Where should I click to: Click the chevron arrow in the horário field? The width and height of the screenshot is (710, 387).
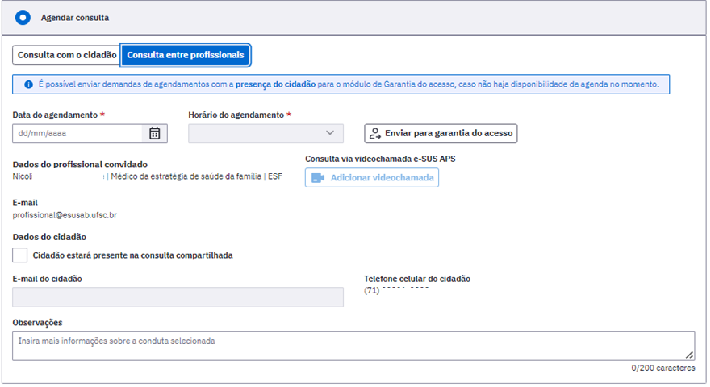330,133
